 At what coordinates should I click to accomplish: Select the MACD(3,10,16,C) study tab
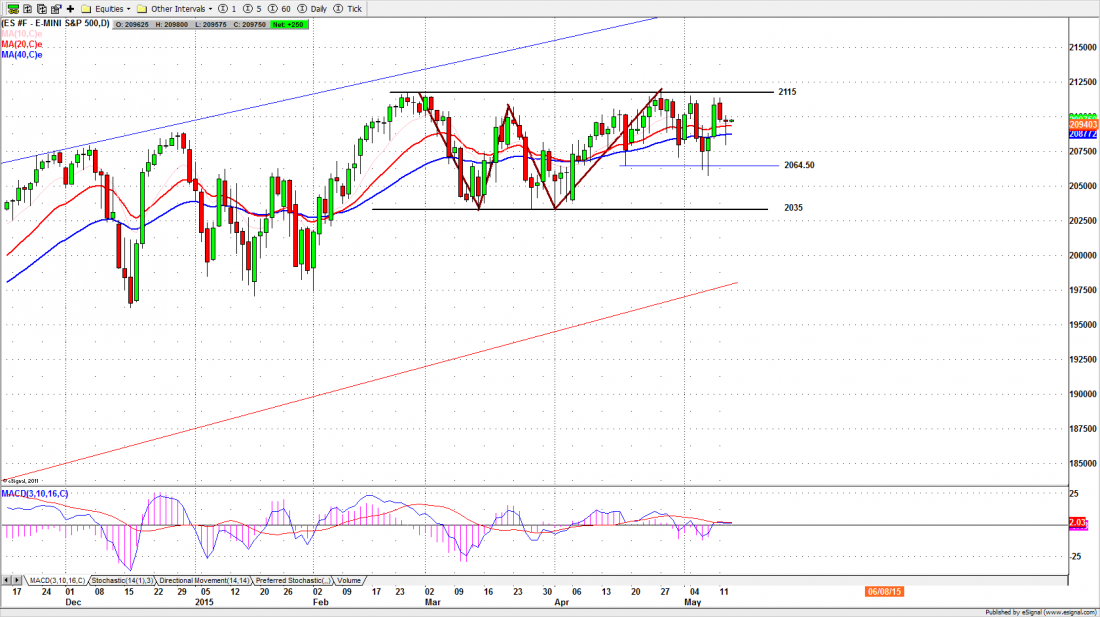[x=56, y=580]
